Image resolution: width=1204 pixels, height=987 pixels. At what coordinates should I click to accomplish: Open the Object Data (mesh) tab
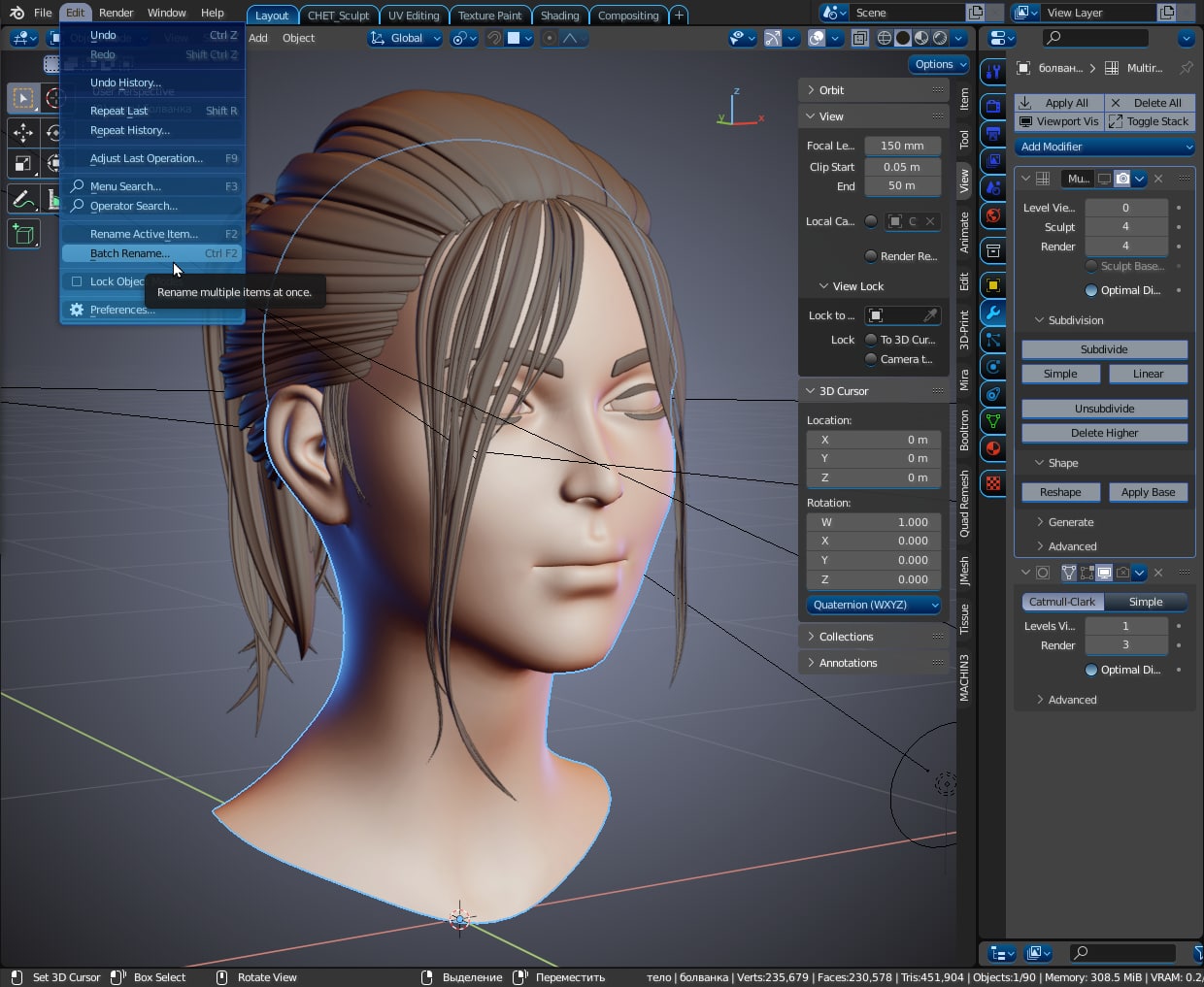pos(993,421)
